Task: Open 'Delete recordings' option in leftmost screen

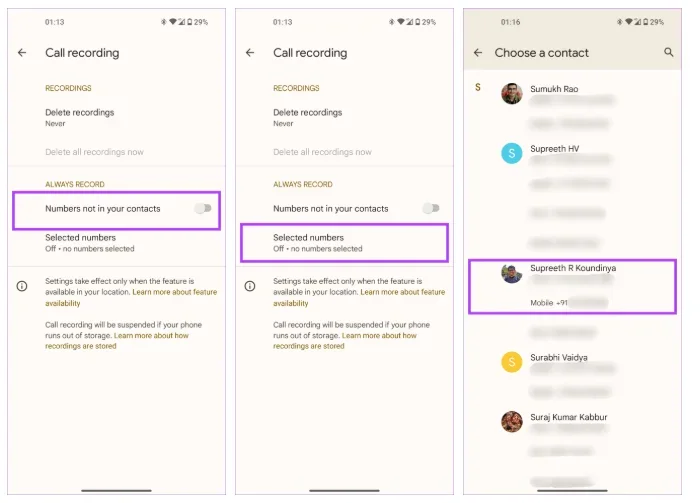Action: [x=80, y=117]
